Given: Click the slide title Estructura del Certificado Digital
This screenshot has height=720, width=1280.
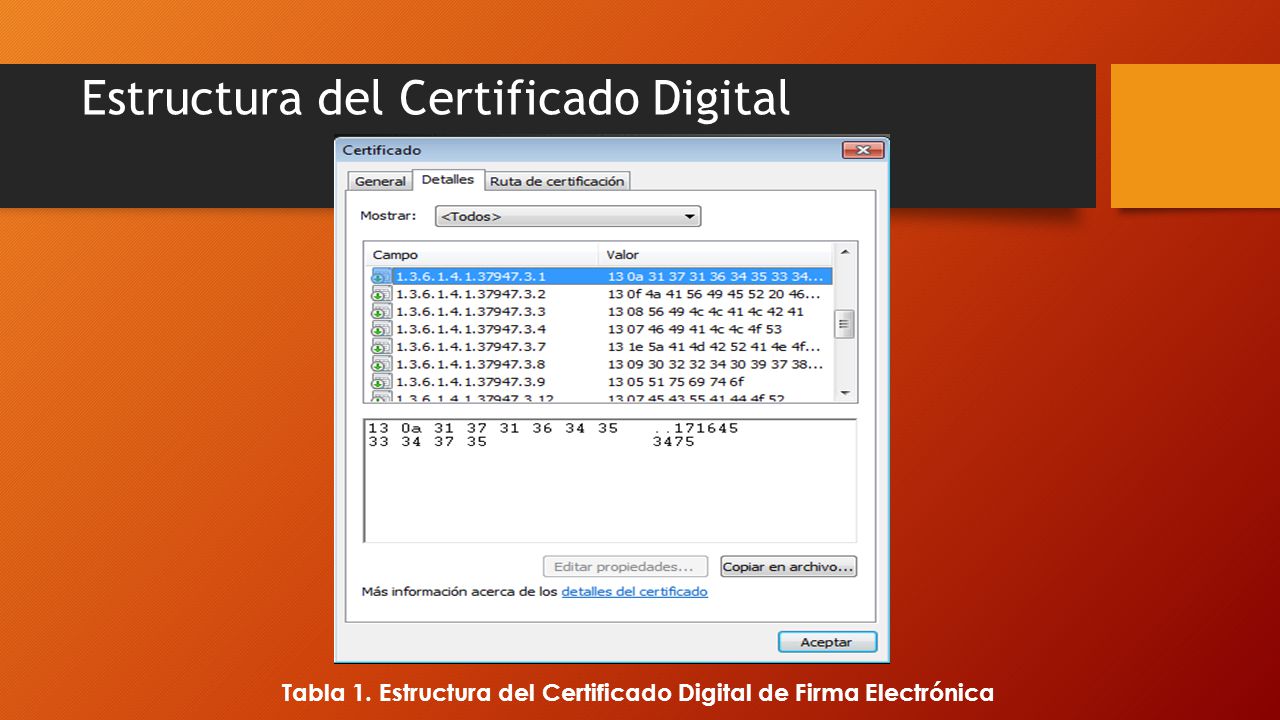Looking at the screenshot, I should (x=435, y=98).
